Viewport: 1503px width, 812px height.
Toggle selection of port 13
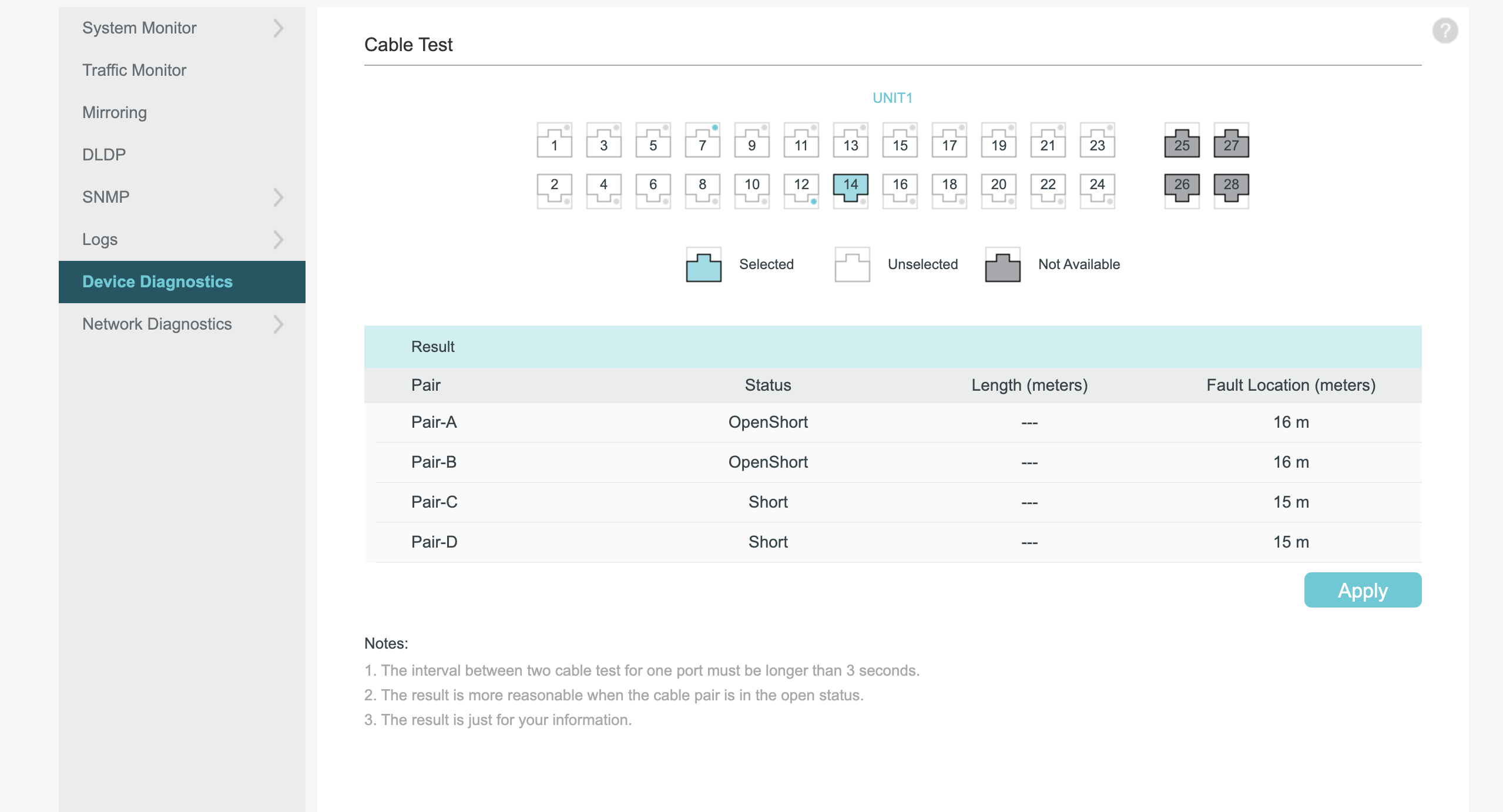pos(850,141)
